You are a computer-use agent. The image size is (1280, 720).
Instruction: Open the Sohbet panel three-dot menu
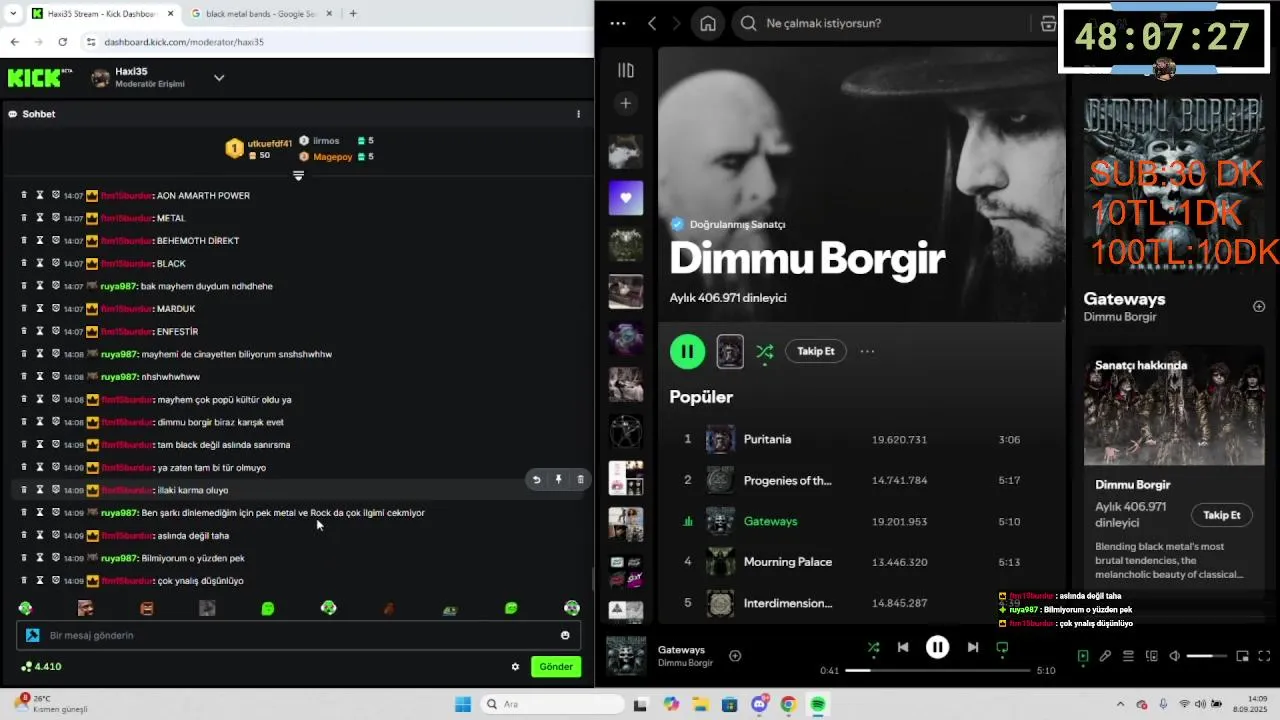click(x=578, y=114)
